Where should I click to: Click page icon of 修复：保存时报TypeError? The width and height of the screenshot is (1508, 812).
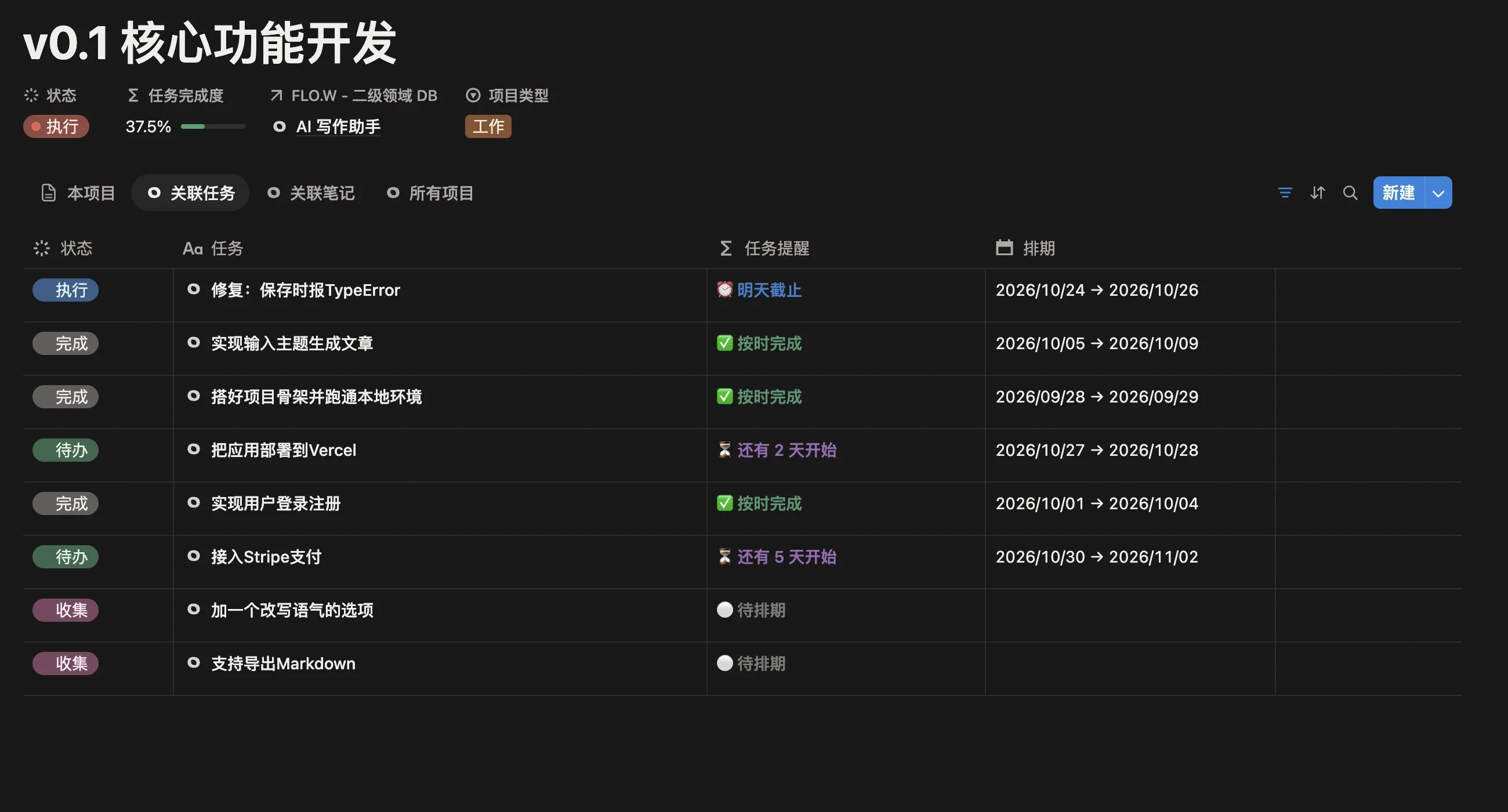coord(193,289)
